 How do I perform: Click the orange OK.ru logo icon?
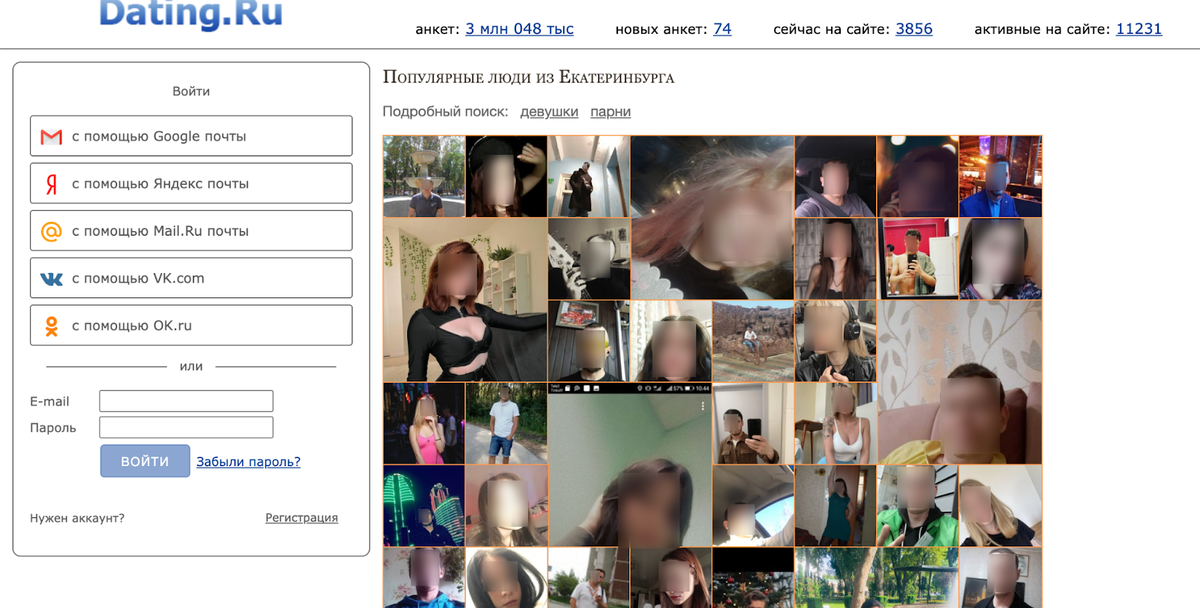51,326
